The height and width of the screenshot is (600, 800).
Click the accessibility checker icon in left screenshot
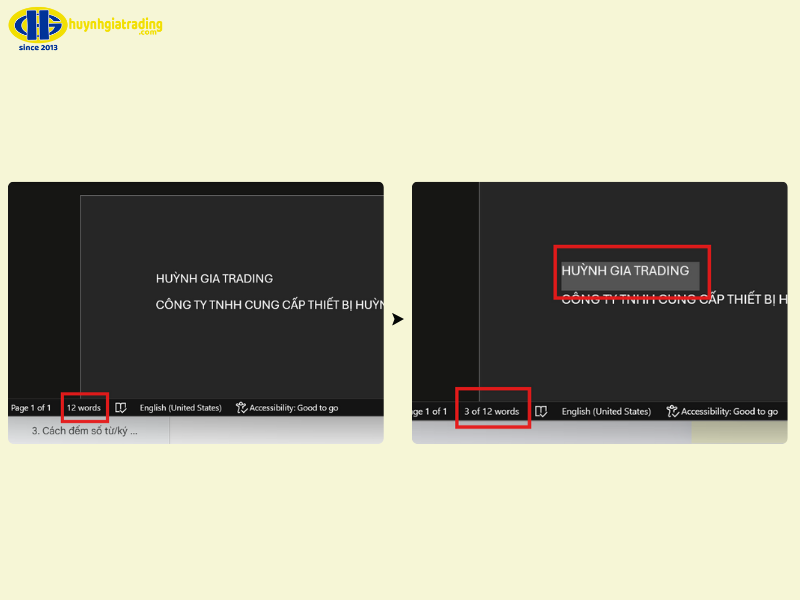(x=241, y=408)
